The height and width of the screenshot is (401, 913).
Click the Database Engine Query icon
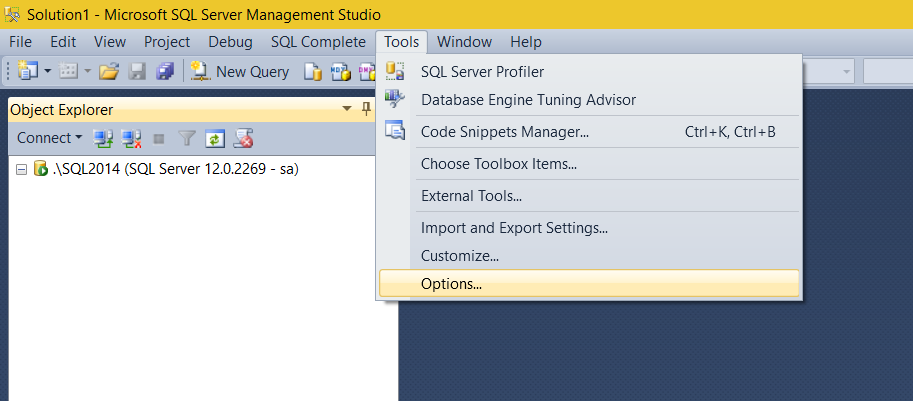pyautogui.click(x=313, y=72)
